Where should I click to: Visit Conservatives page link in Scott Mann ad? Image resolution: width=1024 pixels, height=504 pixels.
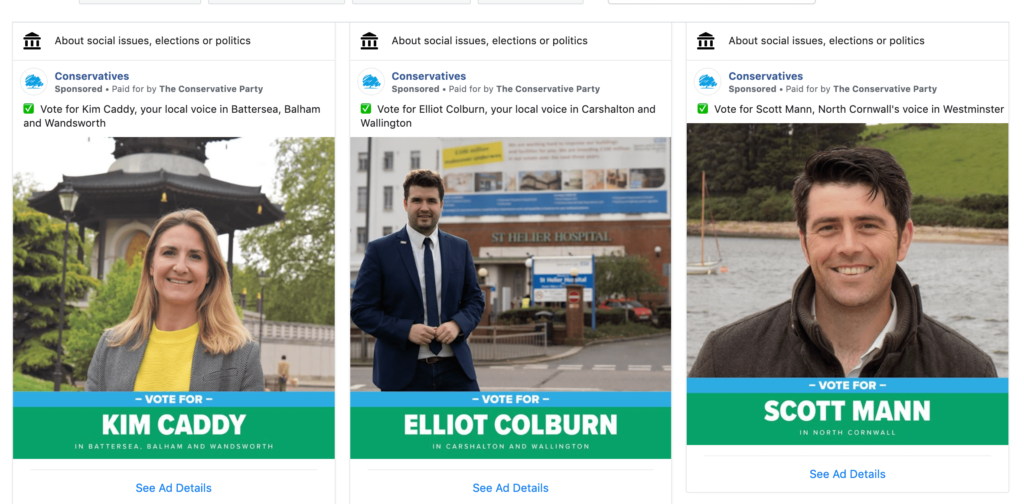pos(766,76)
